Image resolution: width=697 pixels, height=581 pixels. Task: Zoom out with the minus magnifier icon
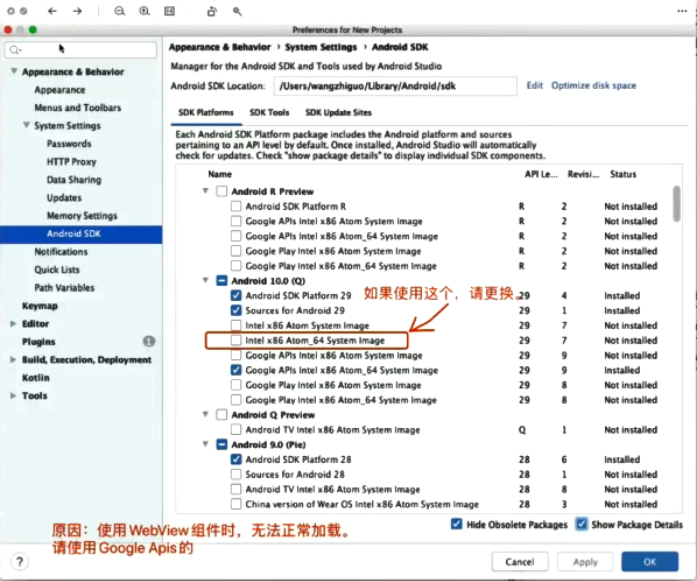pos(119,11)
